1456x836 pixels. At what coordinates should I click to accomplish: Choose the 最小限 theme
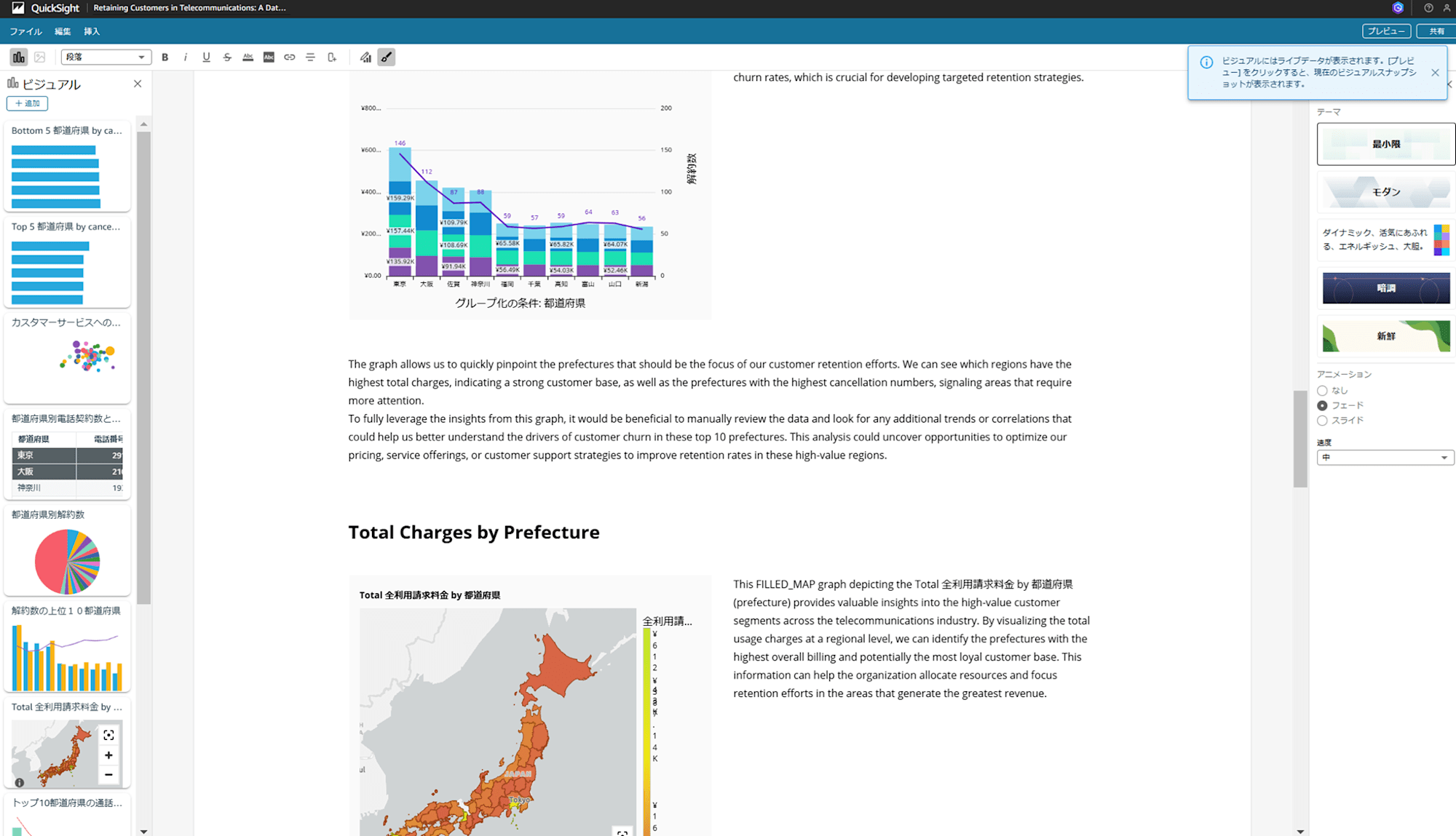[1386, 144]
